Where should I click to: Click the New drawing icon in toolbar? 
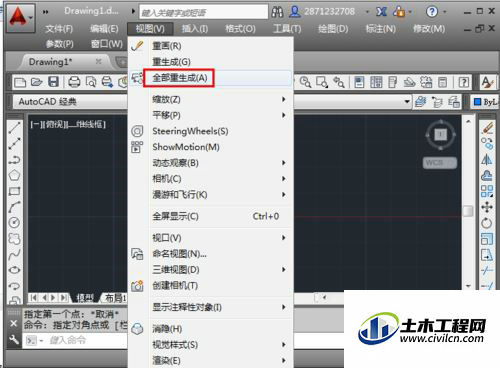pos(20,82)
